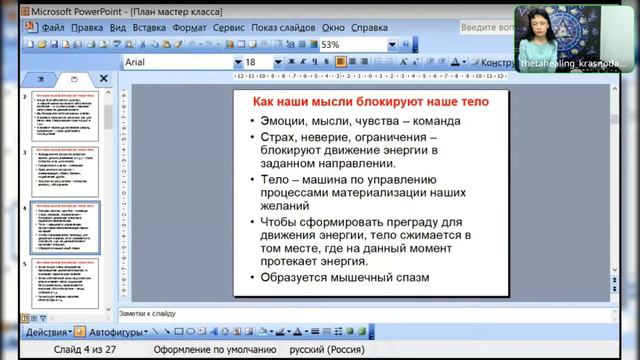Click the Конструктор design button
640x360 pixels.
click(493, 62)
